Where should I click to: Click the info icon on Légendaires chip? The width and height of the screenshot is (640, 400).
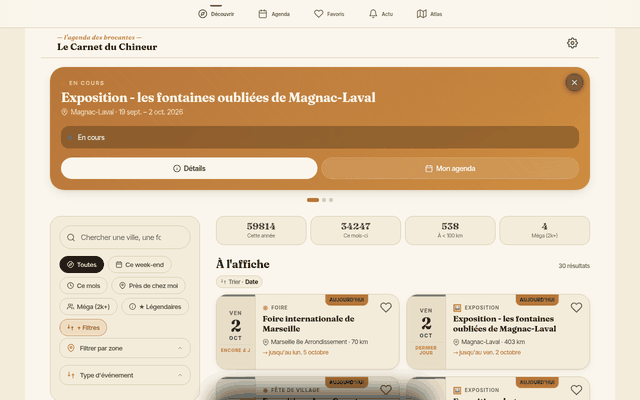132,307
